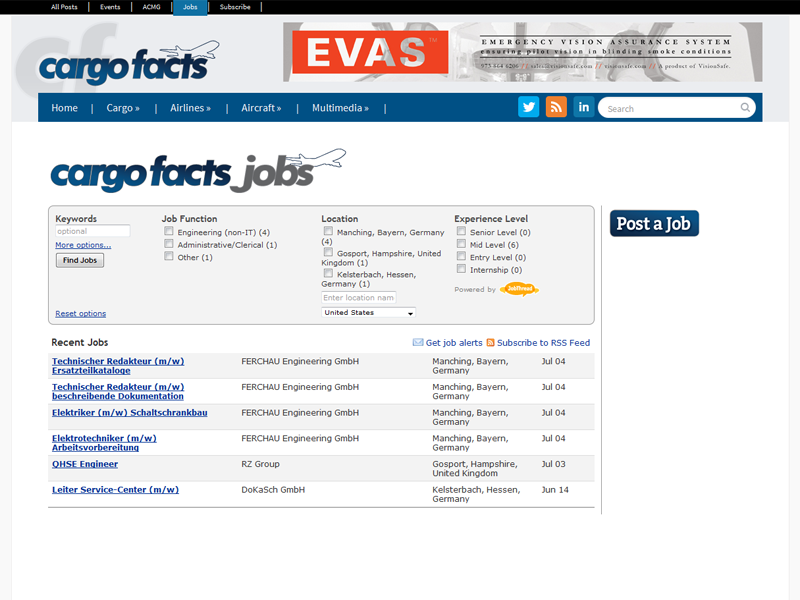
Task: Tick the Manching, Bayern, Germany checkbox
Action: (x=328, y=231)
